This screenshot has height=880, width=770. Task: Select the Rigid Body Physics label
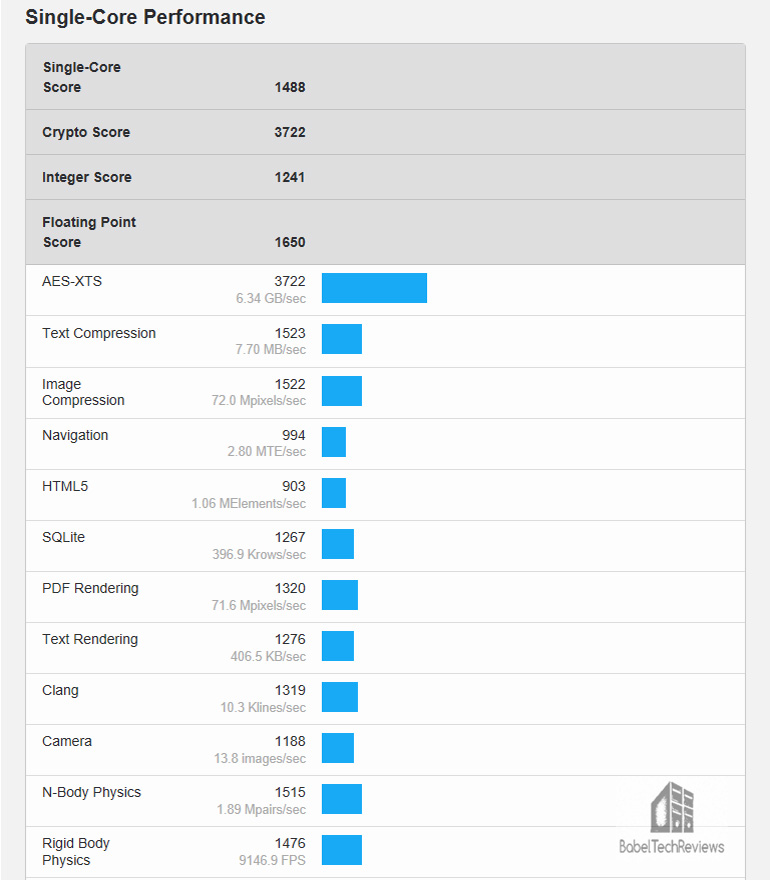[x=76, y=851]
